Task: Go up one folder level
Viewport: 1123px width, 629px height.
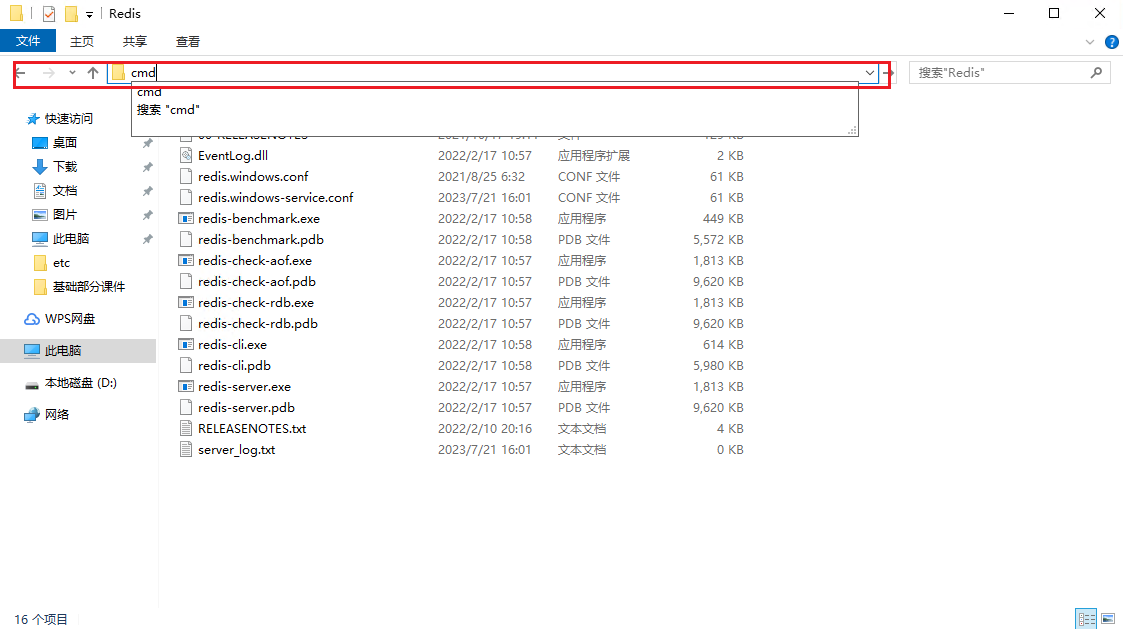Action: (93, 72)
